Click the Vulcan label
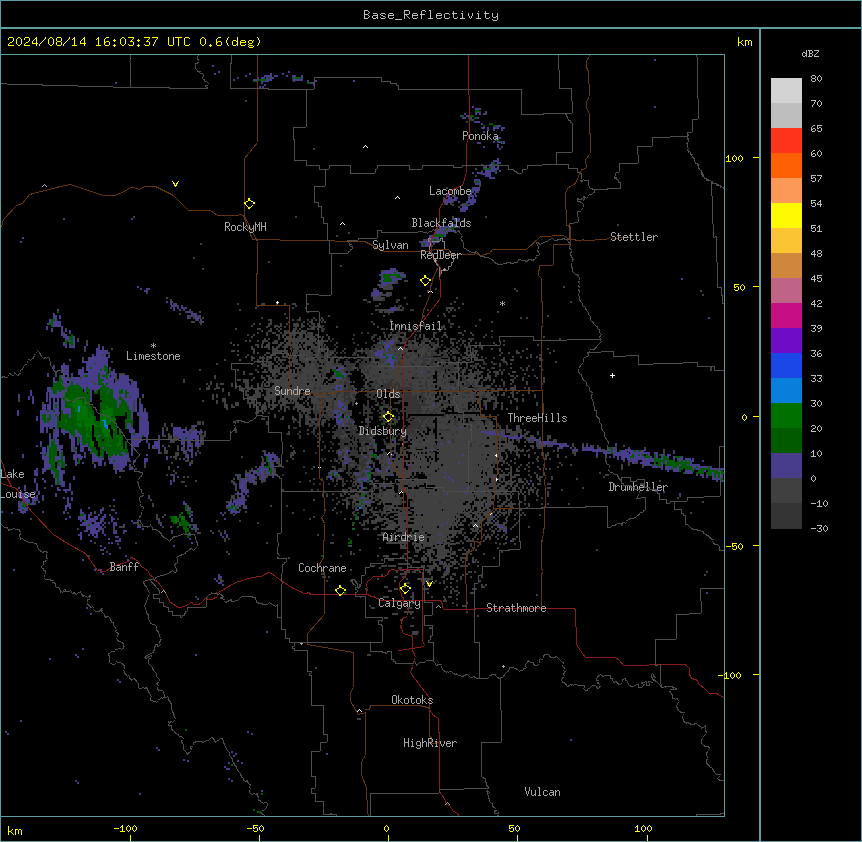This screenshot has width=862, height=842. [542, 792]
